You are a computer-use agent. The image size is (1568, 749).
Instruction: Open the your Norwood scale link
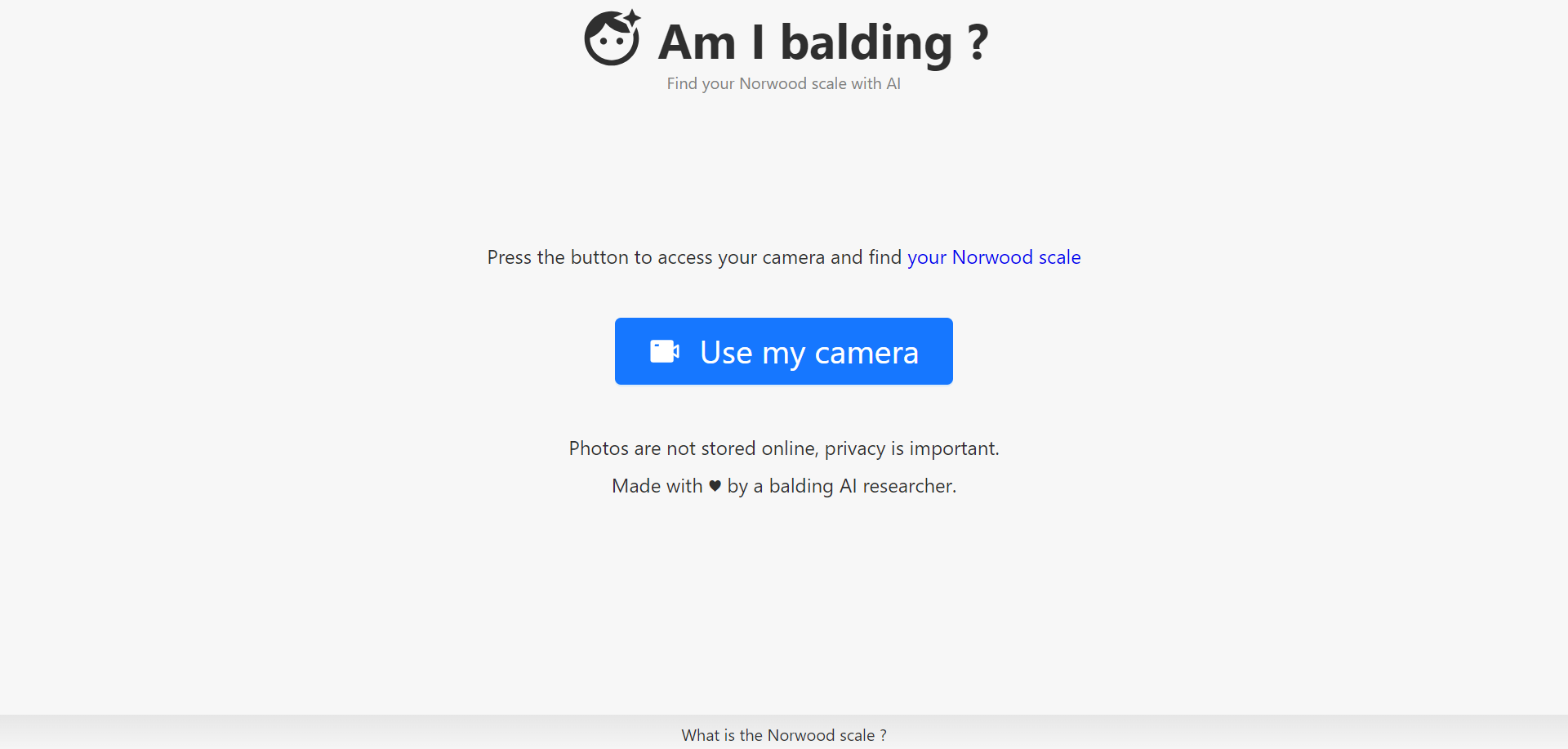coord(994,257)
